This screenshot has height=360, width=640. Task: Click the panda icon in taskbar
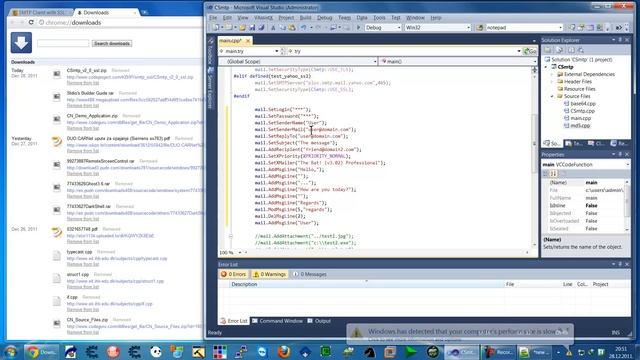tap(156, 351)
